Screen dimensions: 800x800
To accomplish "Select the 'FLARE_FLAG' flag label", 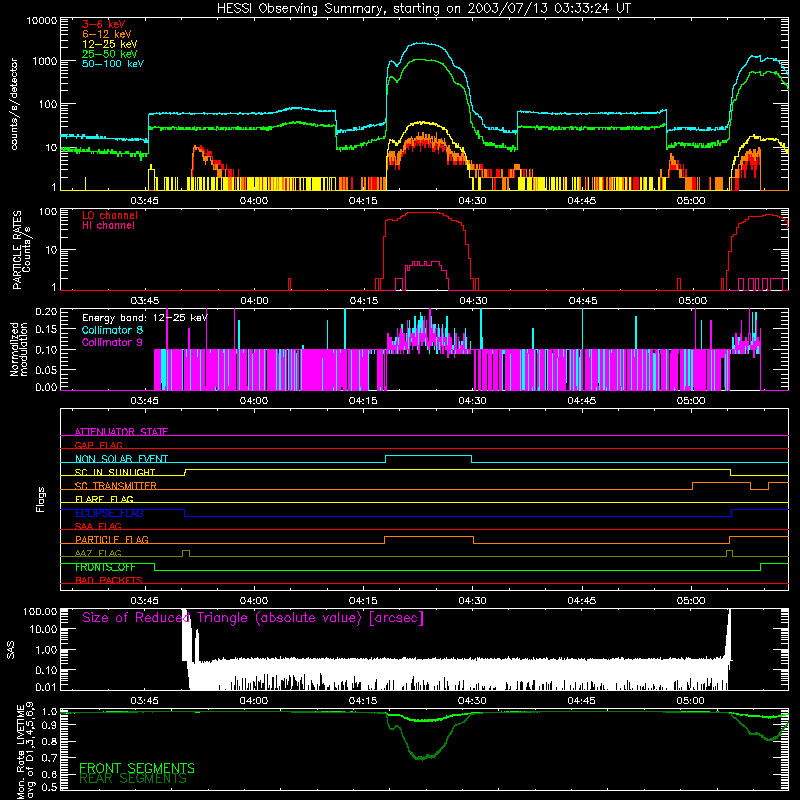I will click(104, 499).
